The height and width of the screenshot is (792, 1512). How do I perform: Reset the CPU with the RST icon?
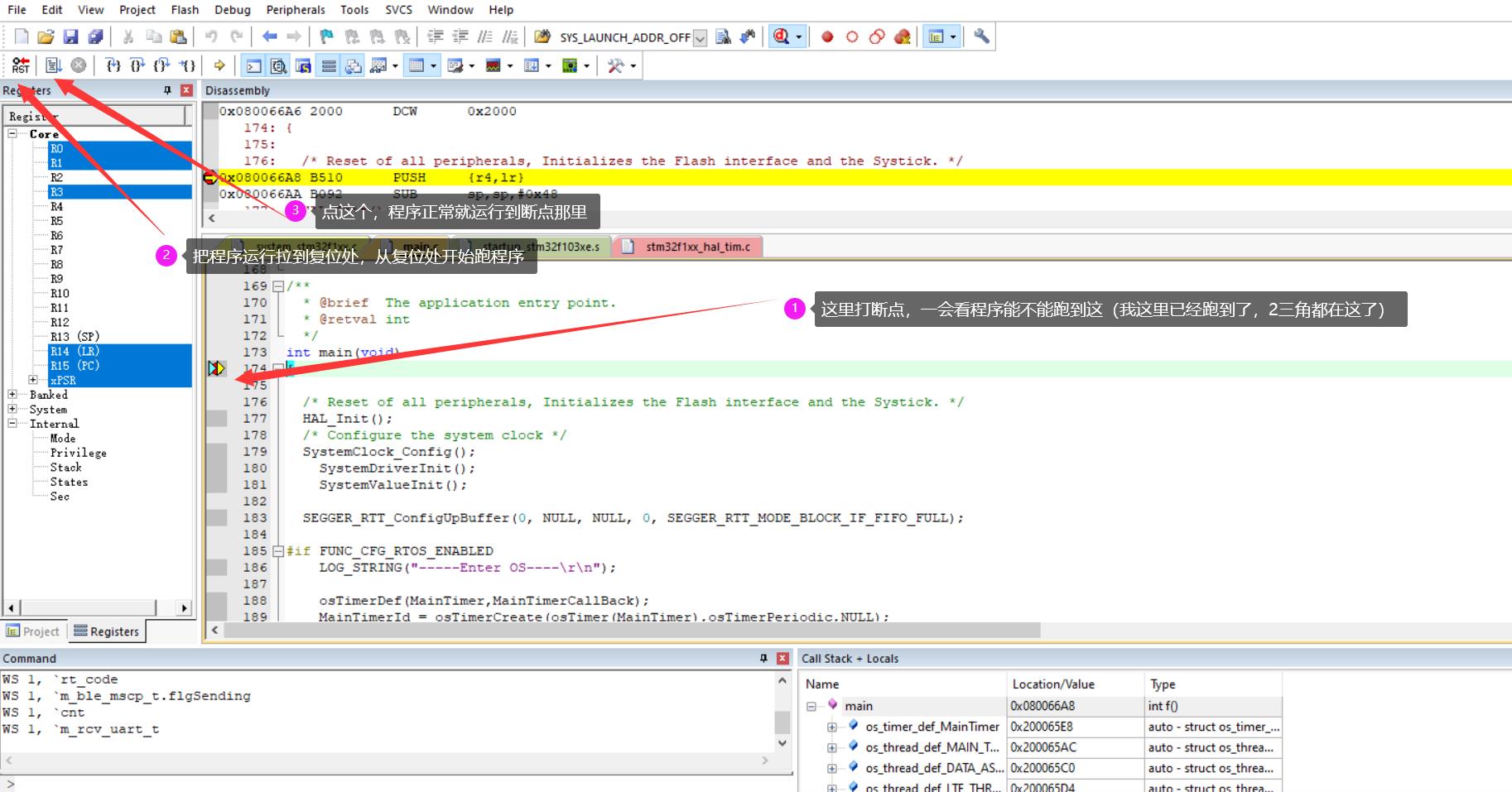tap(22, 65)
